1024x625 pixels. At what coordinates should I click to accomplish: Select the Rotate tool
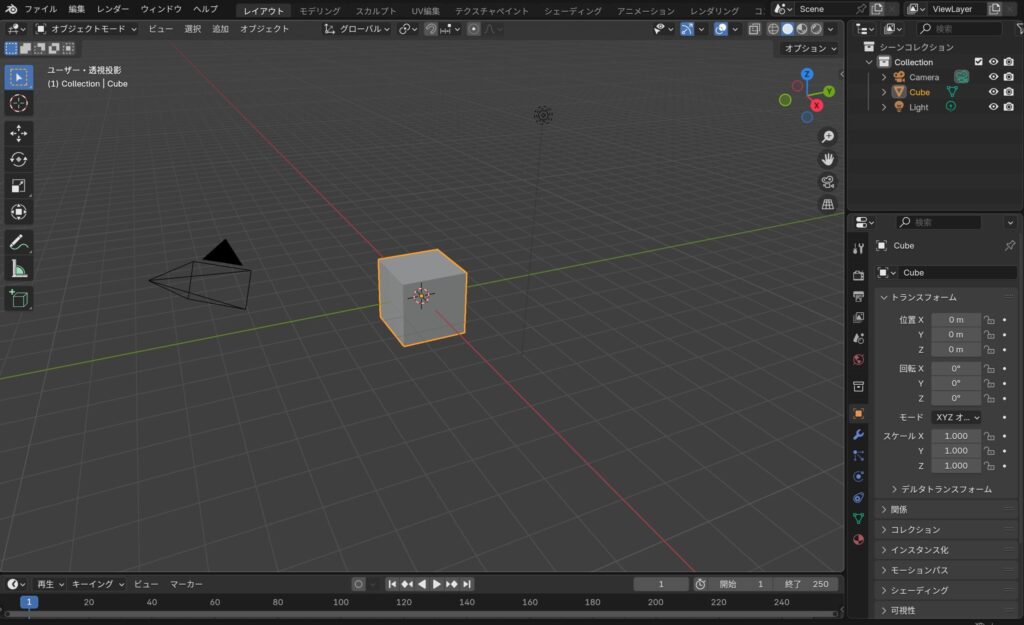[18, 159]
